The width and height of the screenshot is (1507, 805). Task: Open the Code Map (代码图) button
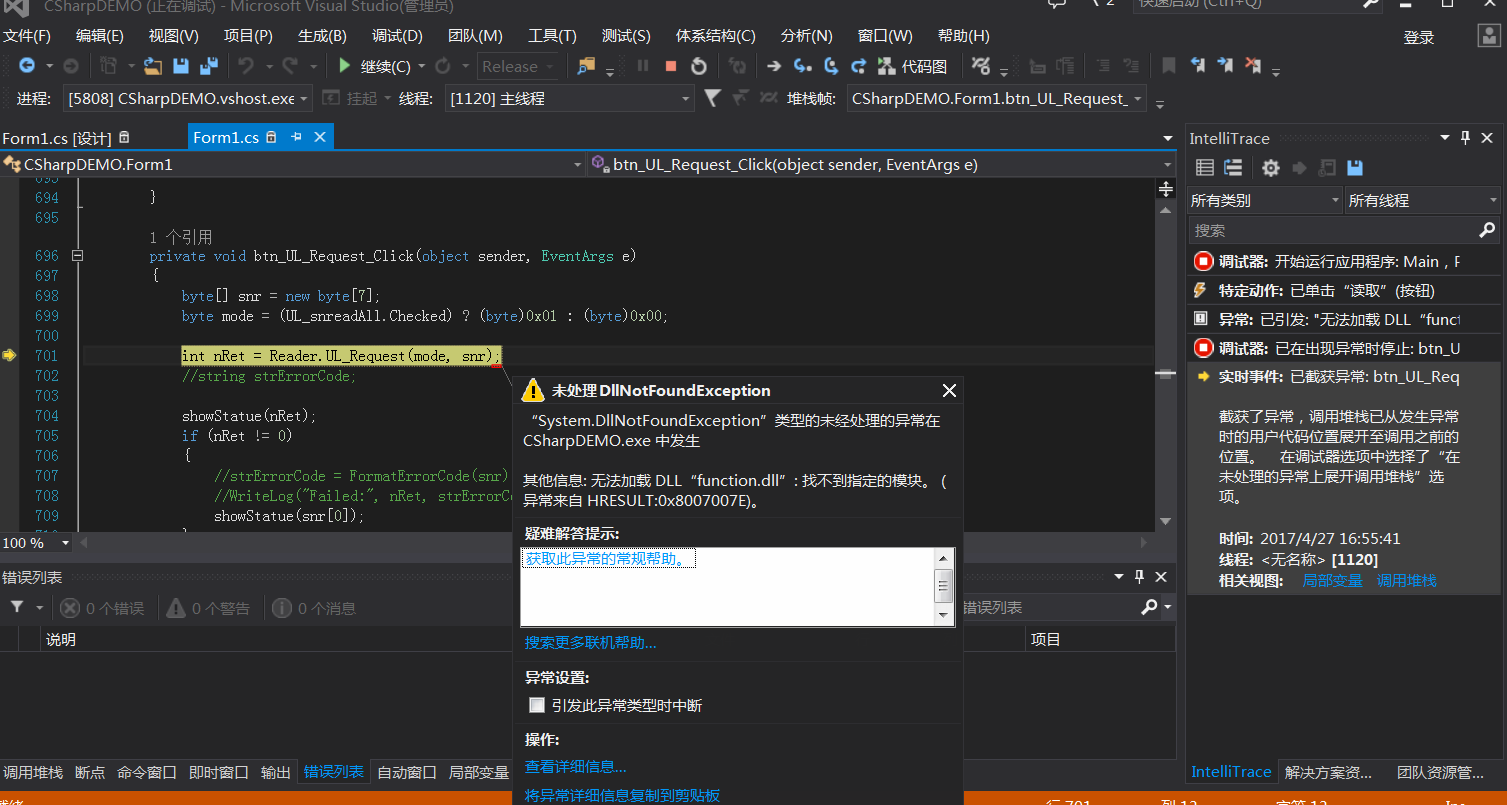click(912, 66)
